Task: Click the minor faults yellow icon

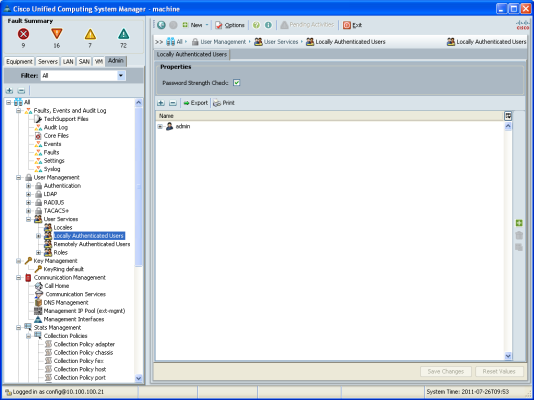Action: tap(90, 34)
